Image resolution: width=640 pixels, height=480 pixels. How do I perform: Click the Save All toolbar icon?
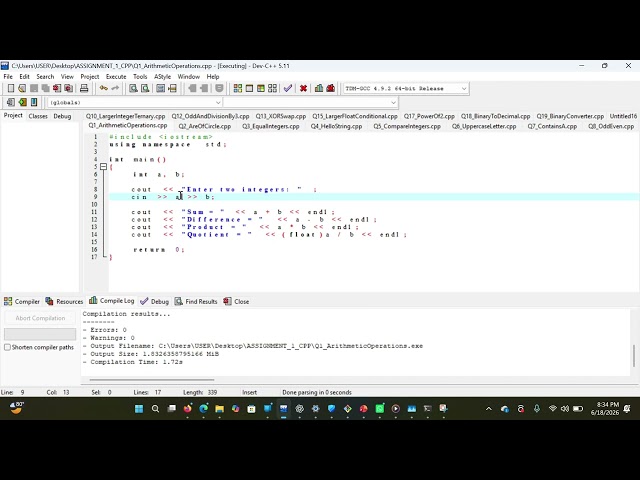(45, 88)
